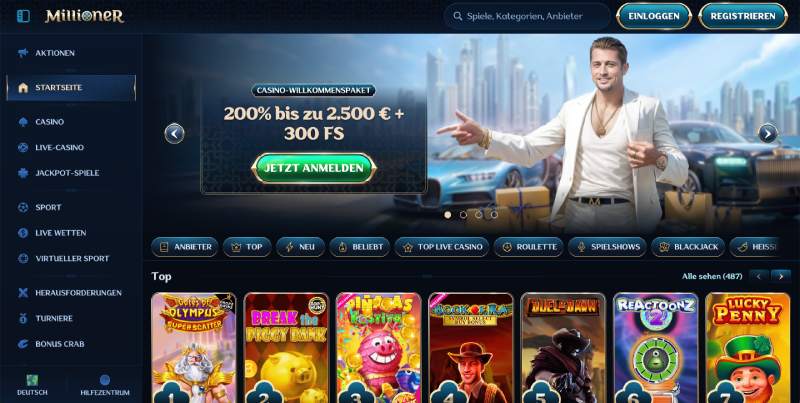Click the Jetzt Anmelden button

coord(314,168)
